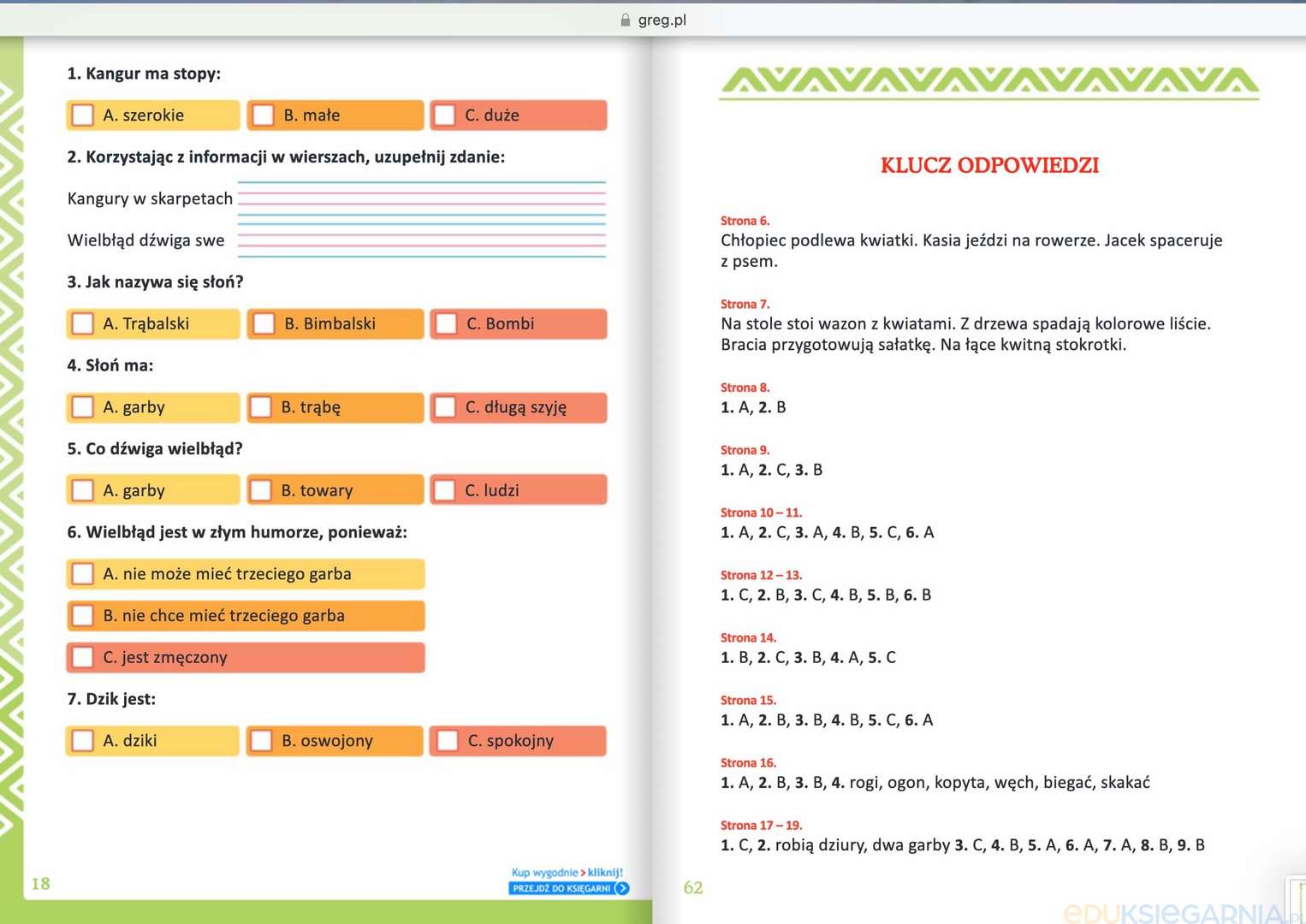Tick 'A. garby' under 'Co dźwiga wielbłąd?'
Viewport: 1306px width, 924px height.
coord(83,490)
